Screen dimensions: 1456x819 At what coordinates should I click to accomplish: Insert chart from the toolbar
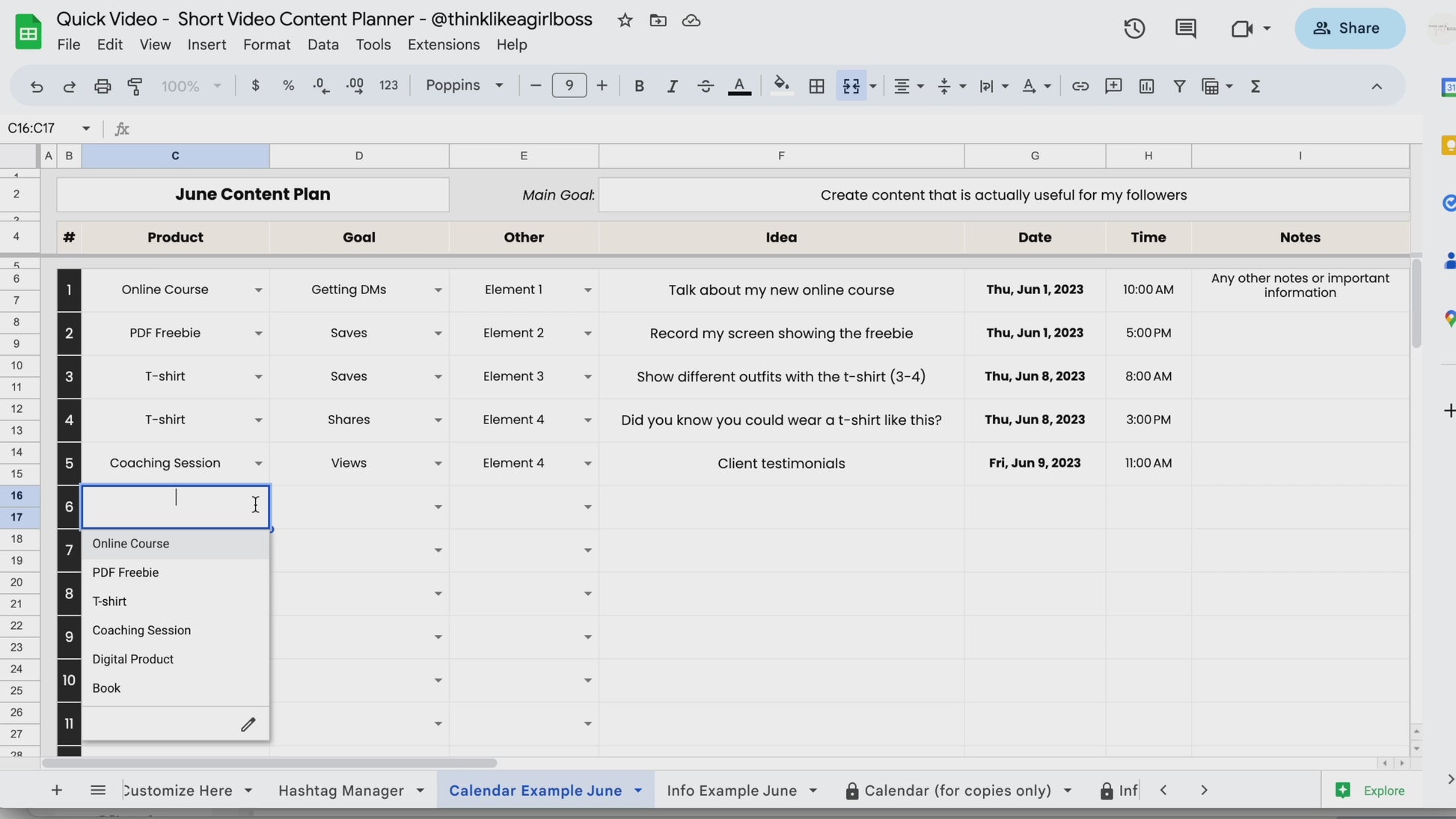(1146, 86)
